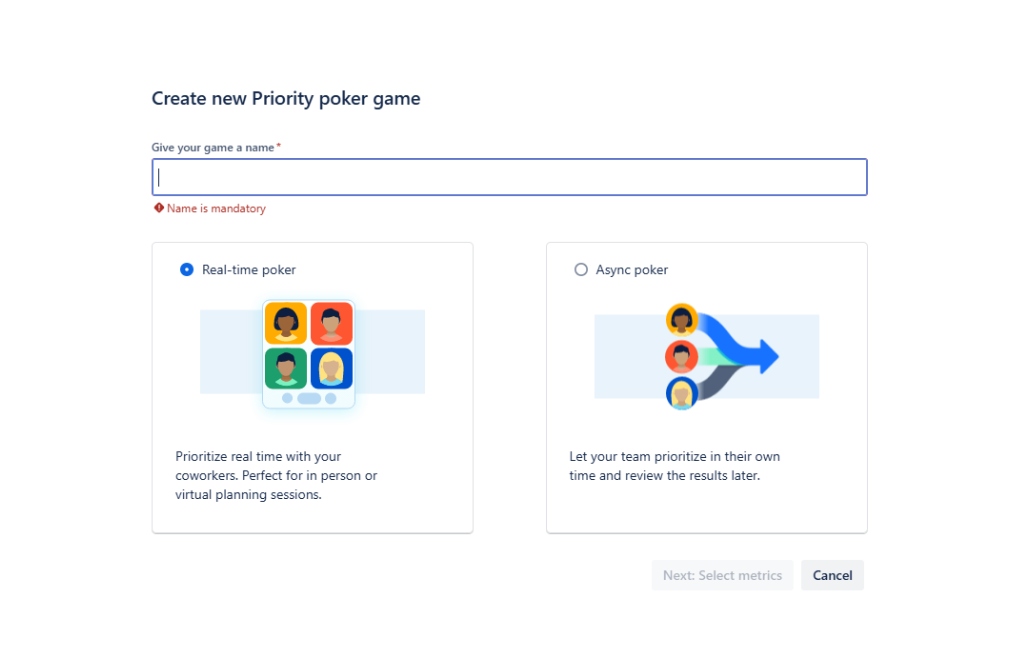Click the green-background avatar in Real-time poker grid

(286, 368)
